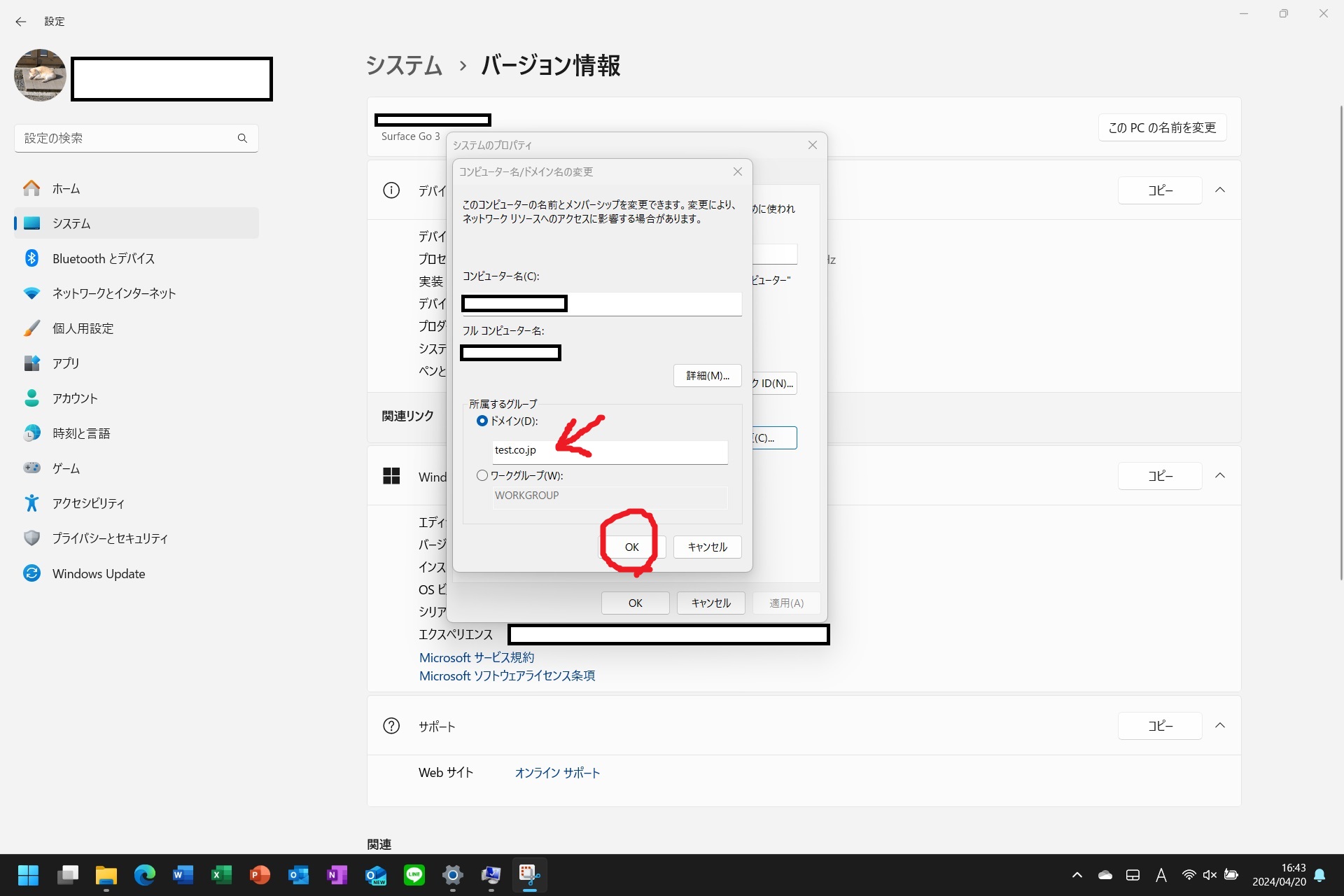
Task: Select Bluetooth とデバイス in the sidebar
Action: [102, 258]
